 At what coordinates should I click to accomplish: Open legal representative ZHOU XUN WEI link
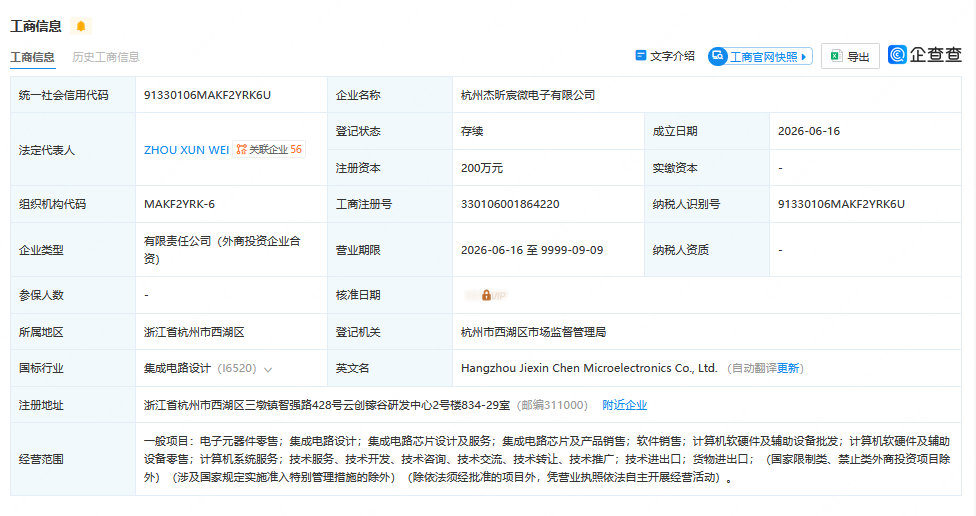coord(186,150)
